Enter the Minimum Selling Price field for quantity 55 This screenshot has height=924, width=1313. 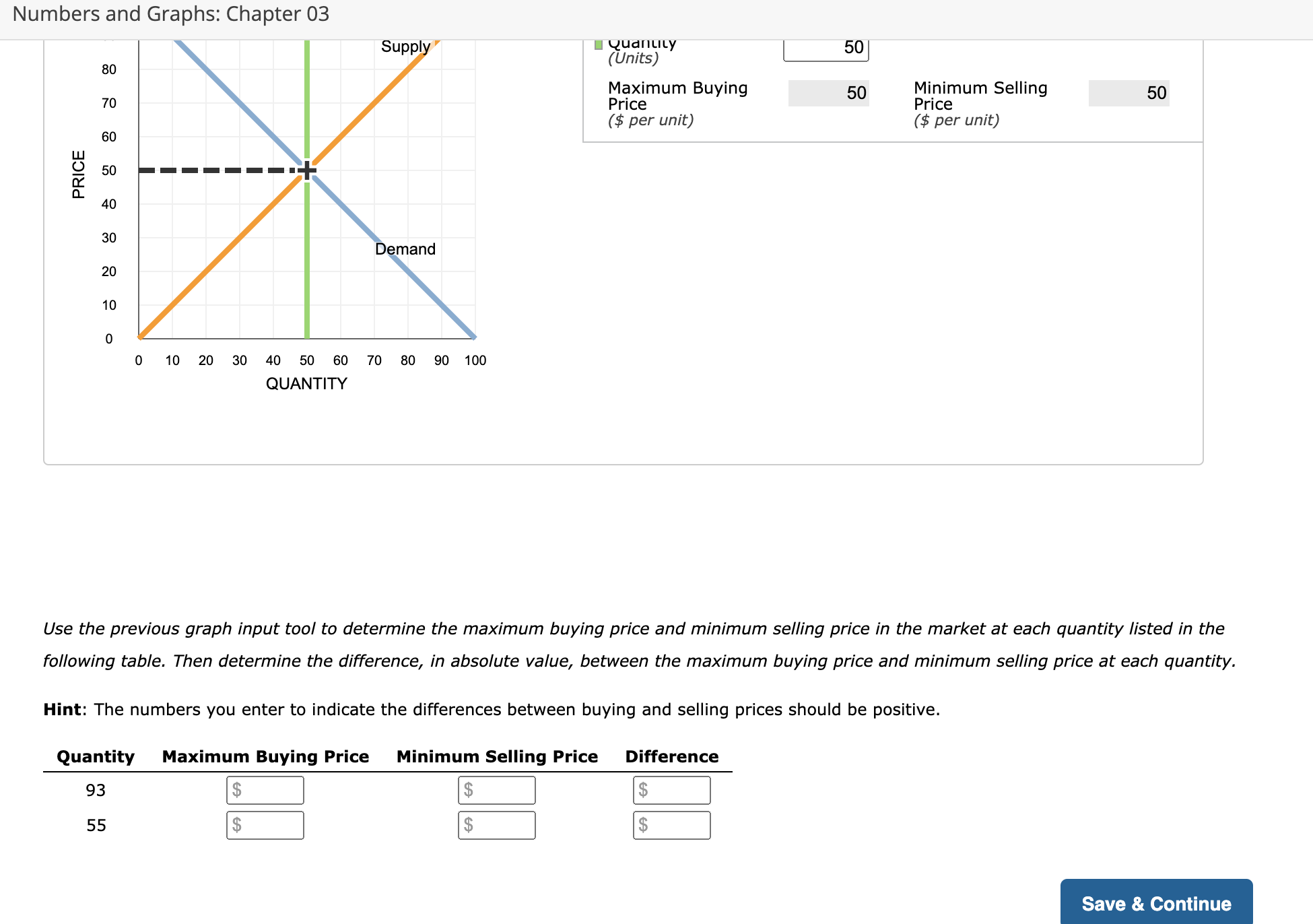[x=496, y=825]
